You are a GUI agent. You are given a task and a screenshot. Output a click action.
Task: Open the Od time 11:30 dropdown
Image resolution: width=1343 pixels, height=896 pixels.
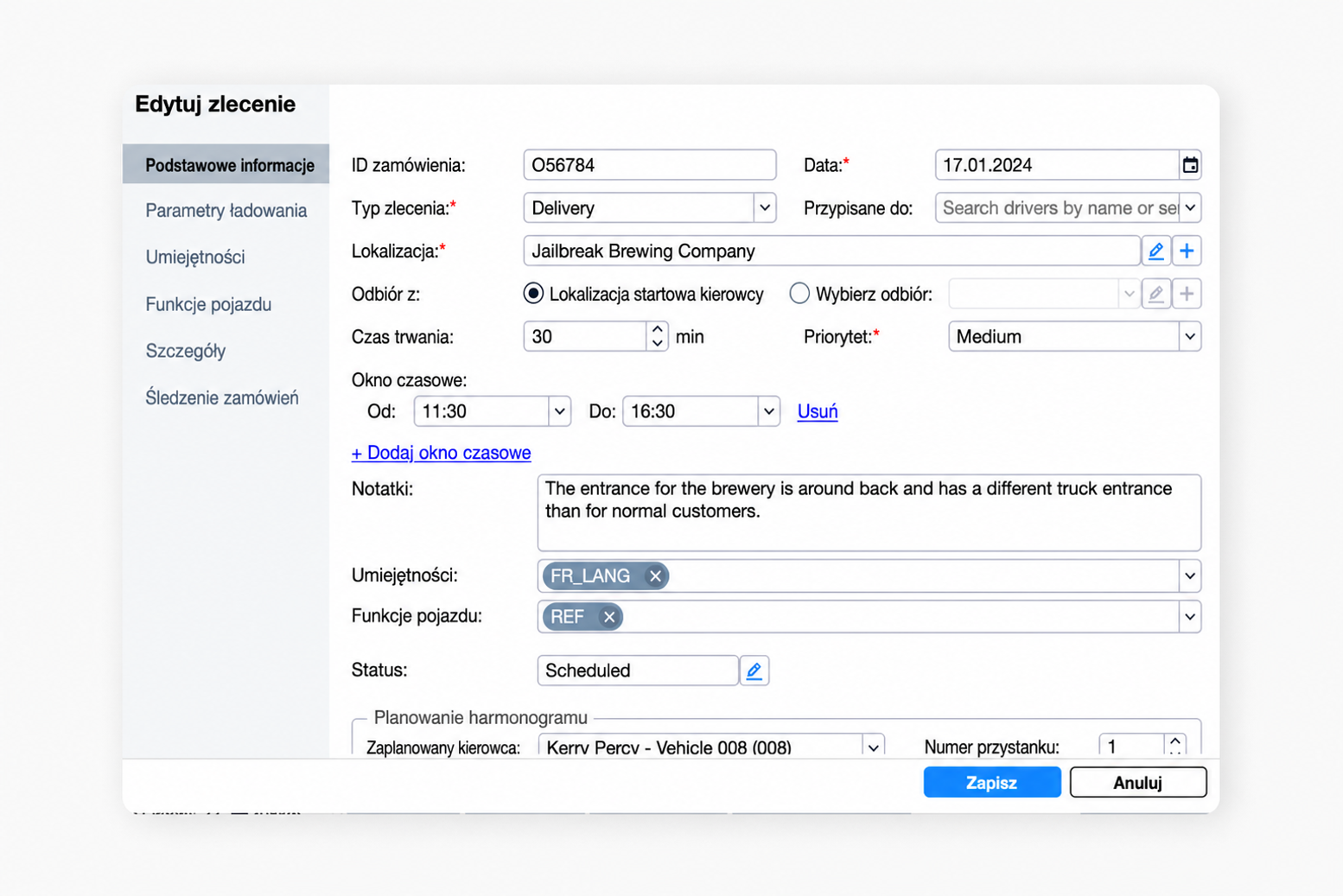(559, 411)
